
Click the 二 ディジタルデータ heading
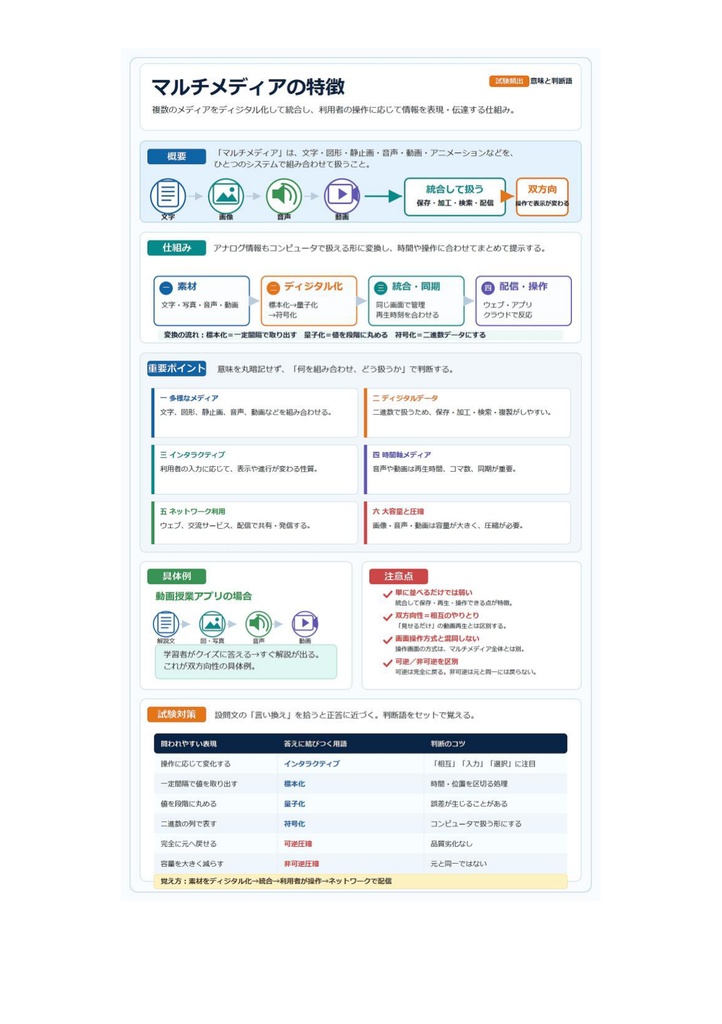pyautogui.click(x=405, y=398)
